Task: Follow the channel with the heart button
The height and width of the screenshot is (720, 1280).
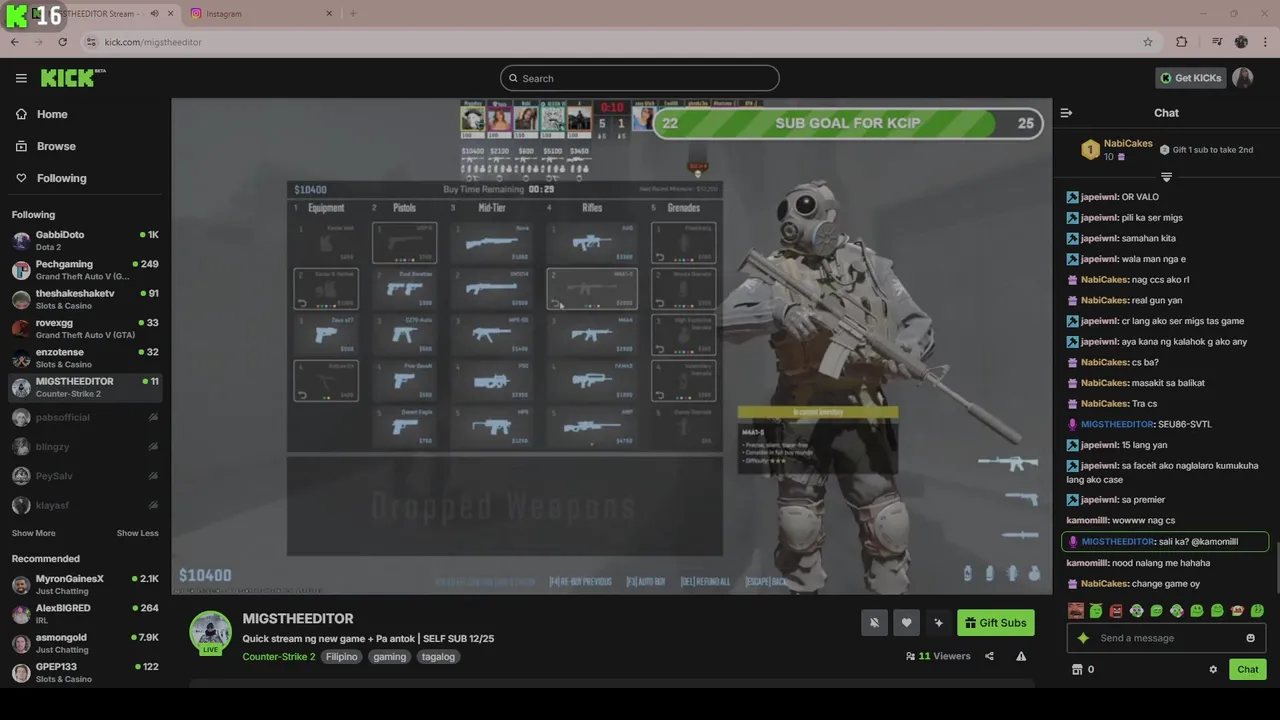Action: 906,623
